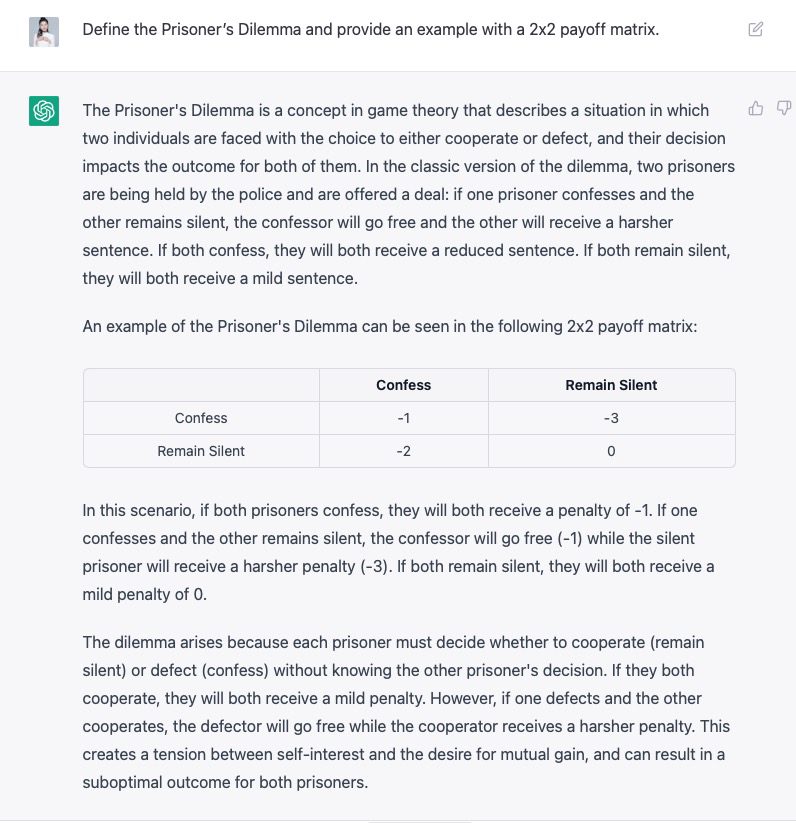Toggle thumbs down feedback on the answer

coord(784,107)
